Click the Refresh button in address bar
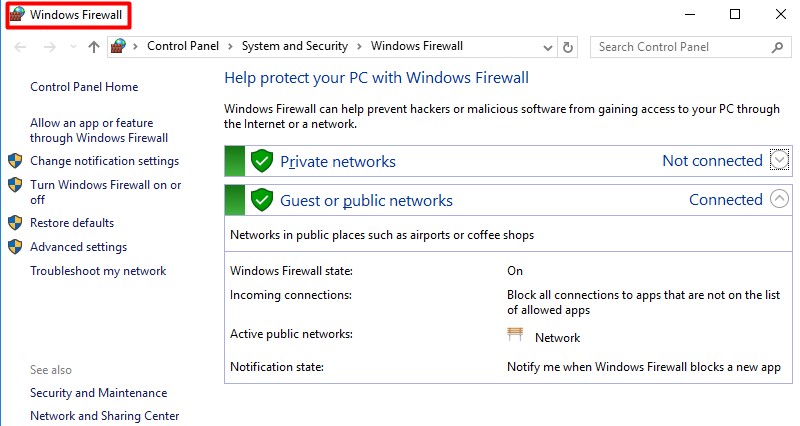Image resolution: width=800 pixels, height=426 pixels. coord(569,46)
